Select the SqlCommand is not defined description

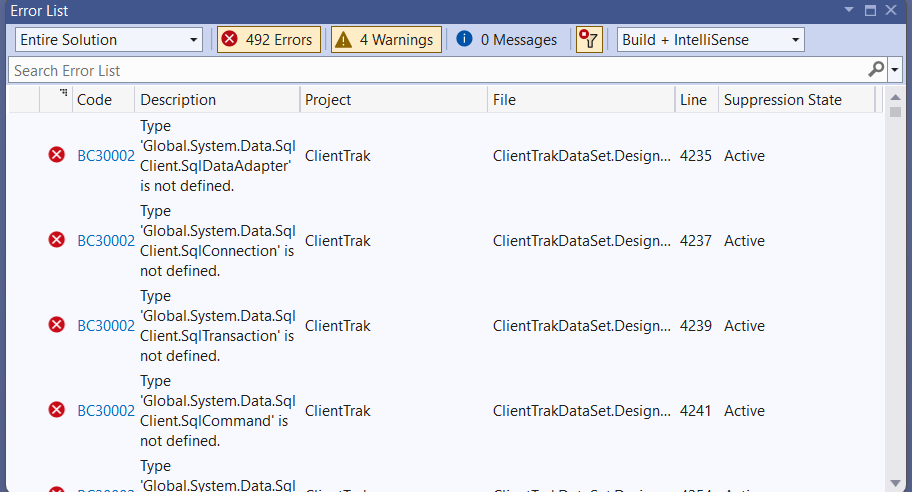(x=218, y=411)
